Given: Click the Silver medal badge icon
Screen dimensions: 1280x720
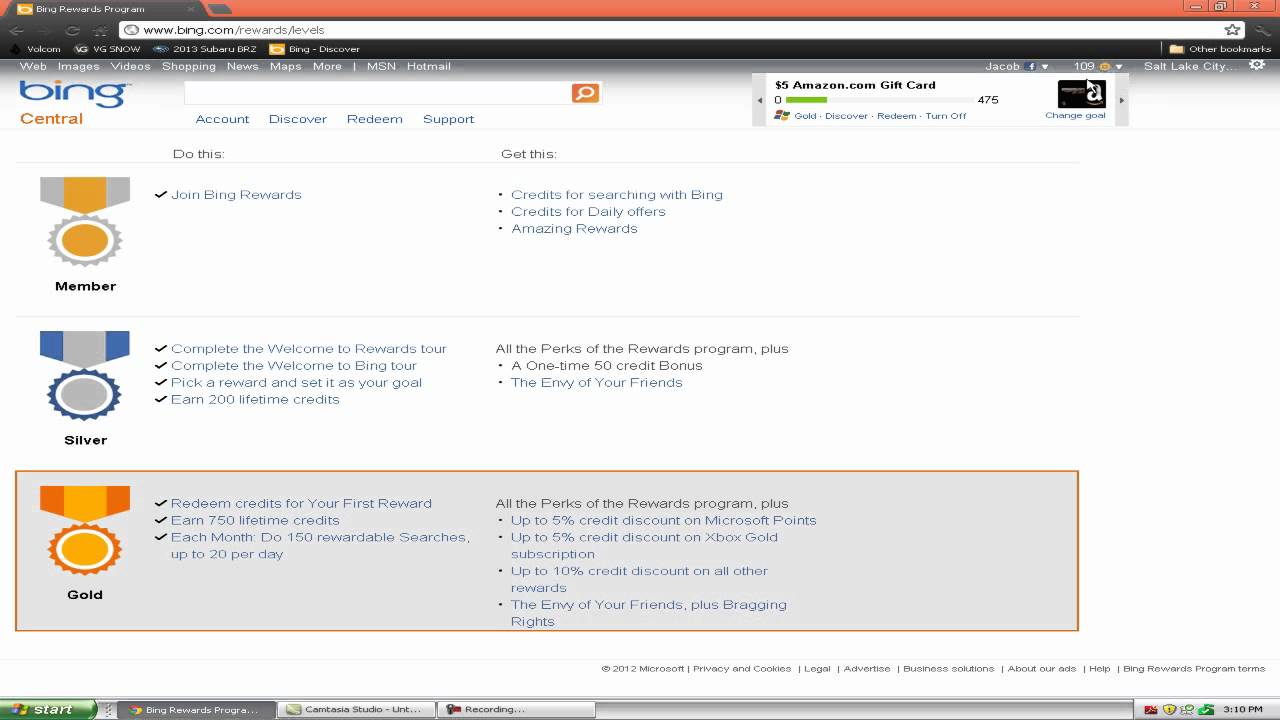Looking at the screenshot, I should click(85, 377).
